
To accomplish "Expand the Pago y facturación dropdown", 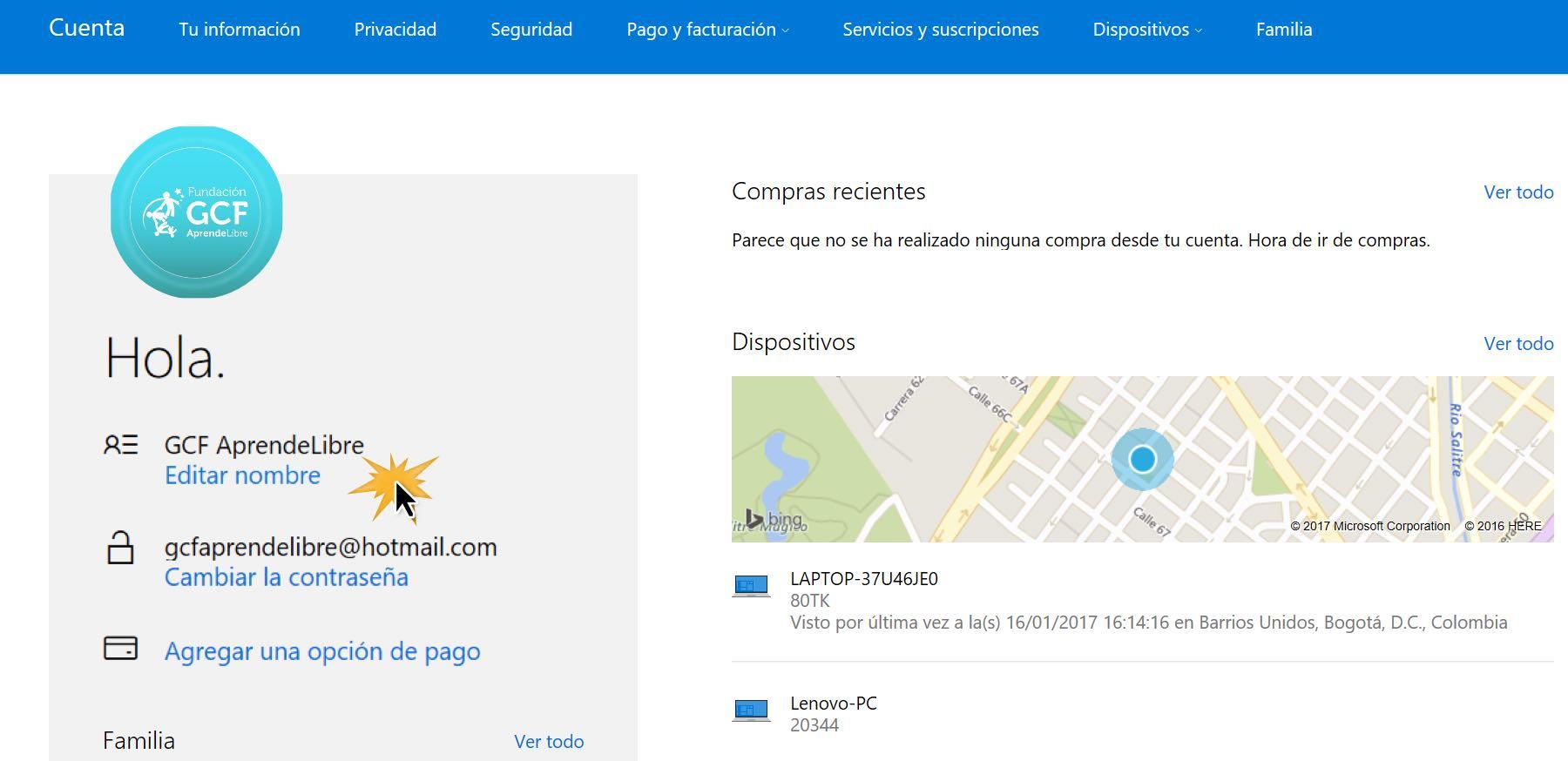I will coord(707,30).
